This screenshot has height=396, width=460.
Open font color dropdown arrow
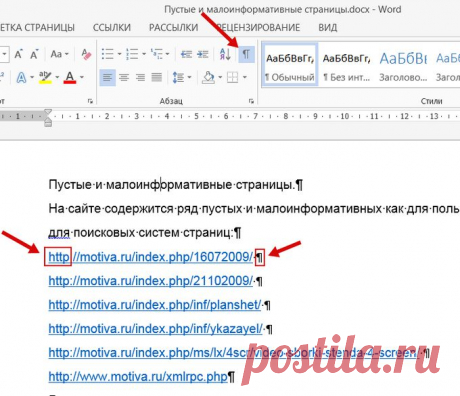(82, 78)
